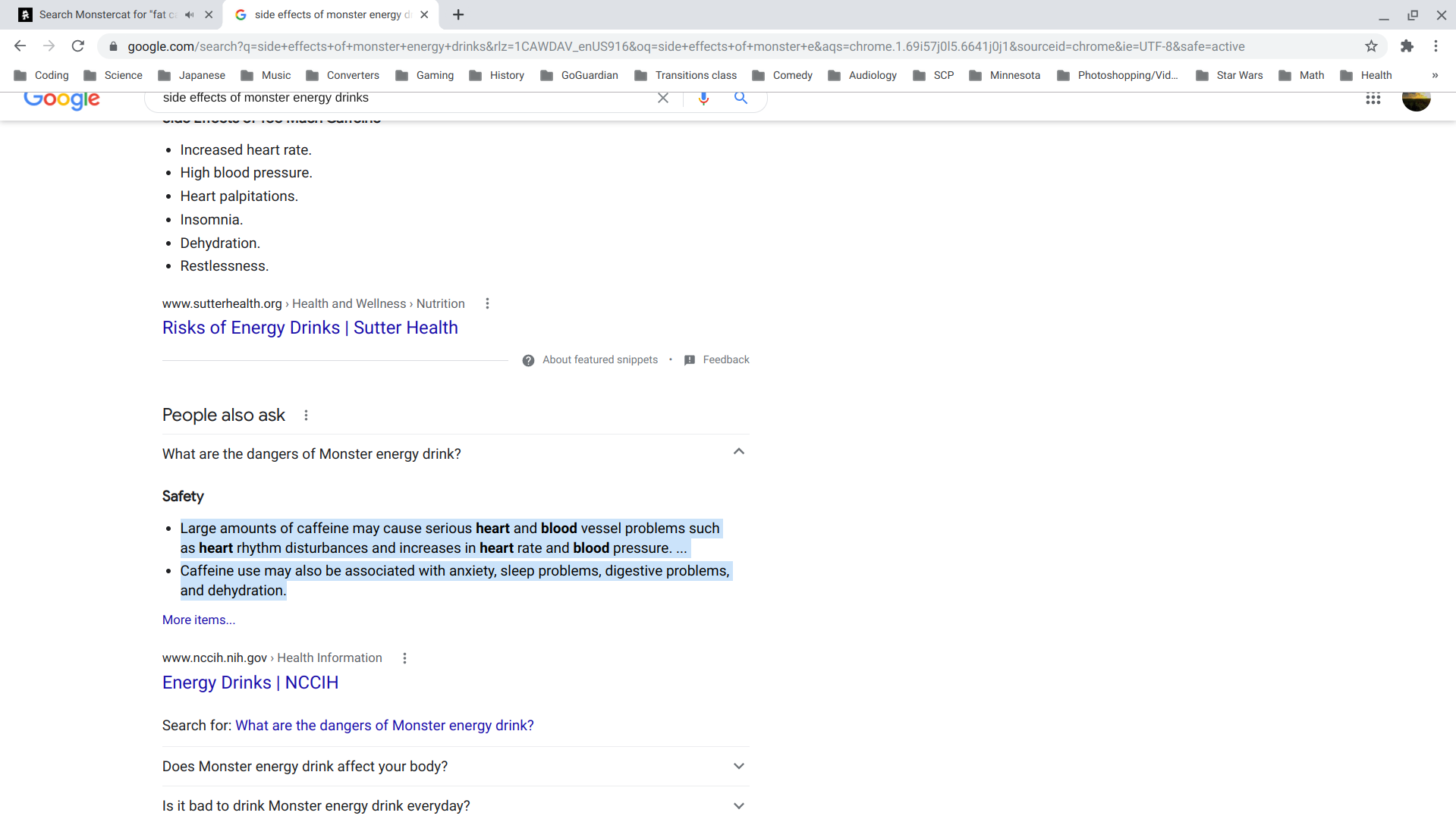Viewport: 1456px width, 819px height.
Task: Open options for the NCCIH result
Action: [x=404, y=658]
